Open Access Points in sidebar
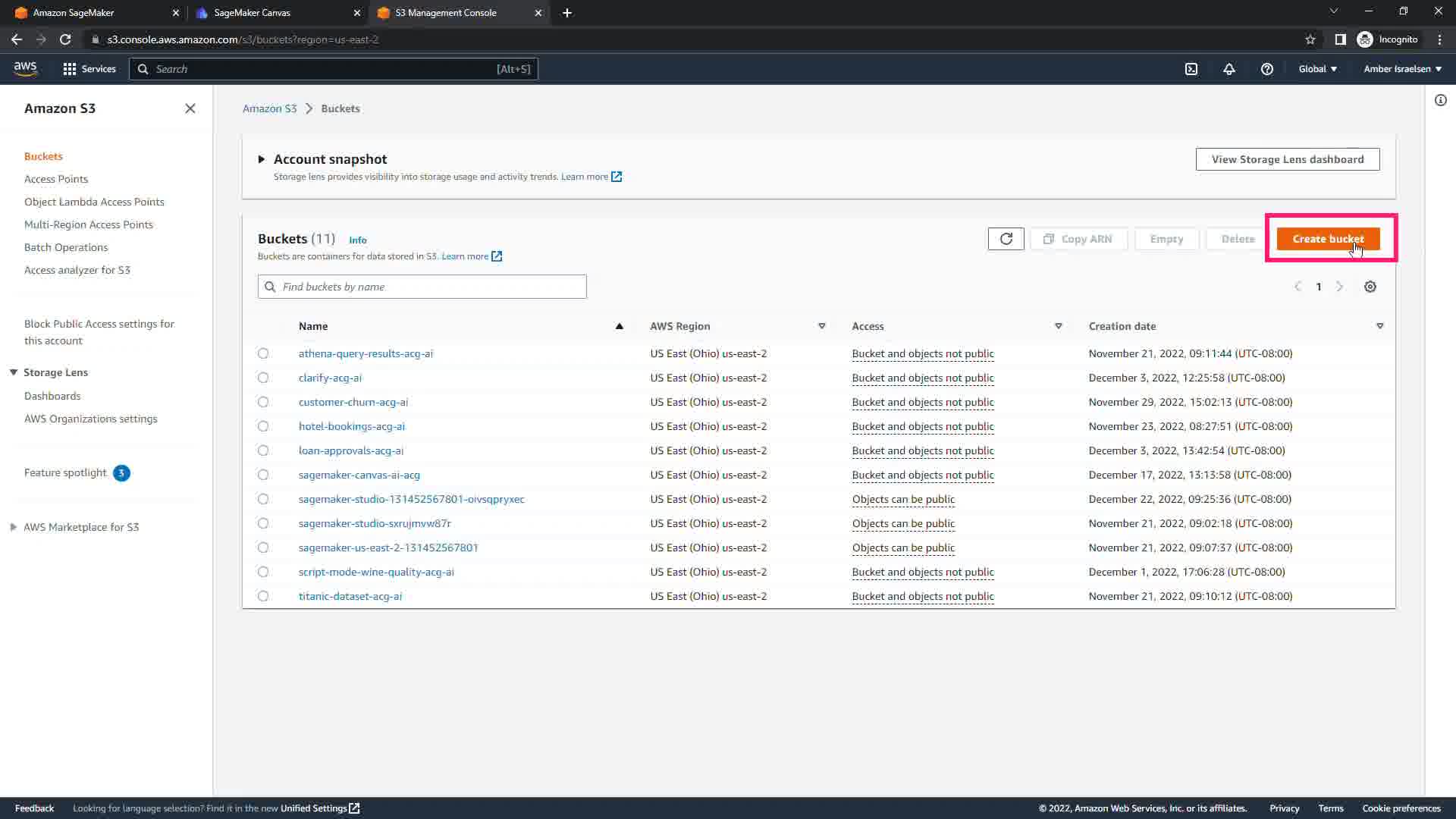Screen dimensions: 1456x819 pos(56,179)
